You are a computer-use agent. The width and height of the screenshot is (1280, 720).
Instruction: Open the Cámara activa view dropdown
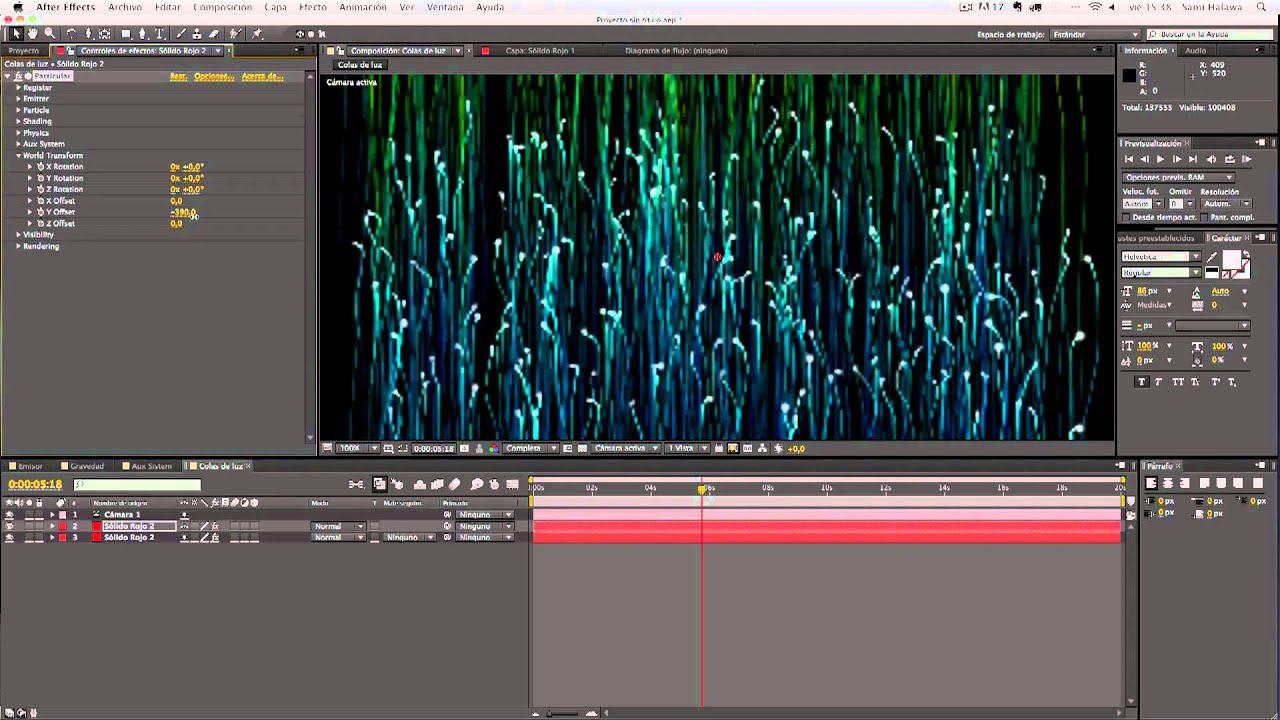coord(626,448)
